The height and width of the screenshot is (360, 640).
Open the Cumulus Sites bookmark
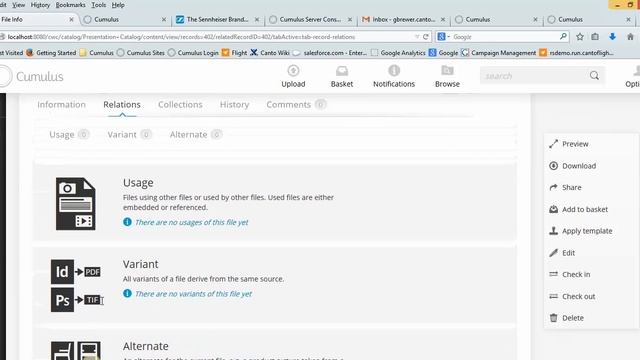click(x=141, y=53)
